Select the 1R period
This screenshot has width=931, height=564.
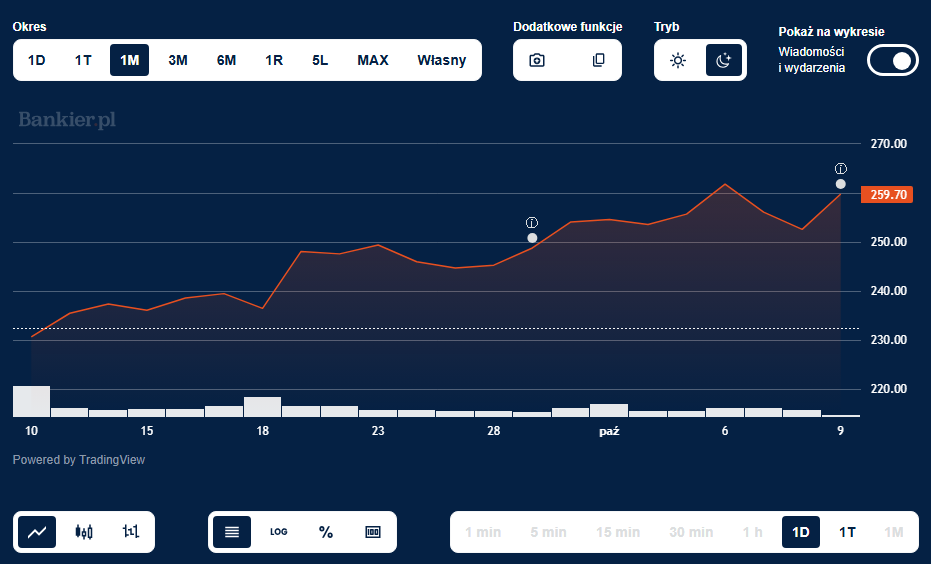tap(274, 60)
